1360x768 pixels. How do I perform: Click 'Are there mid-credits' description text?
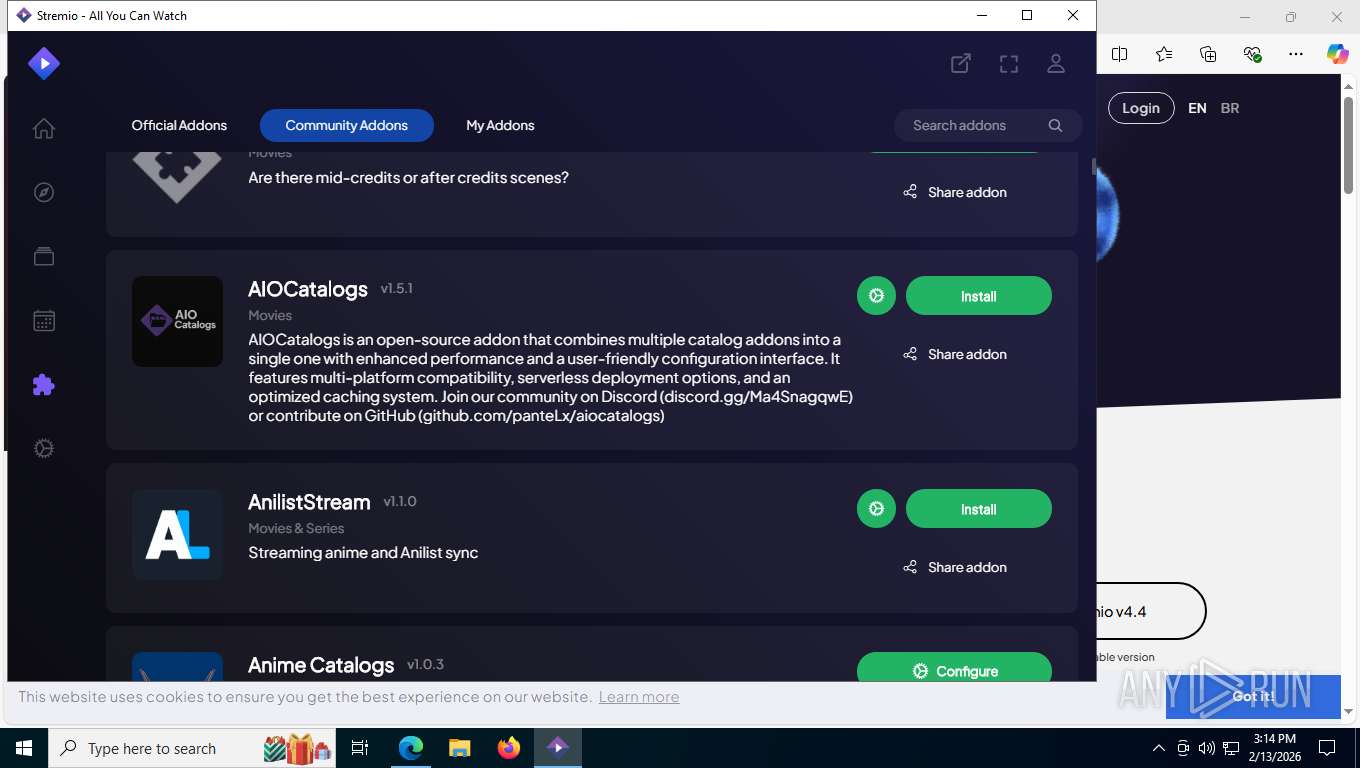point(408,177)
